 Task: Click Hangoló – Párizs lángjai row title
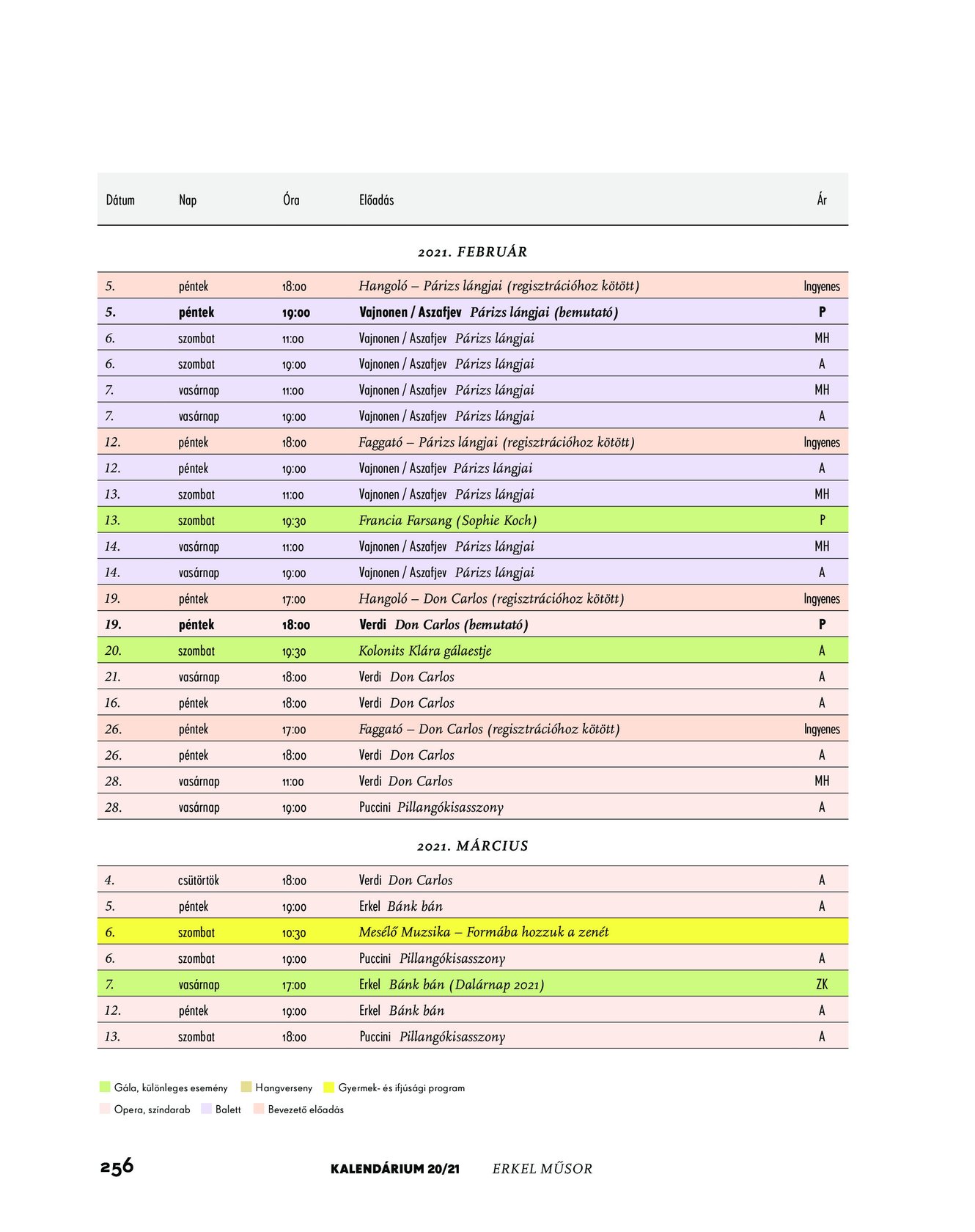pos(498,286)
